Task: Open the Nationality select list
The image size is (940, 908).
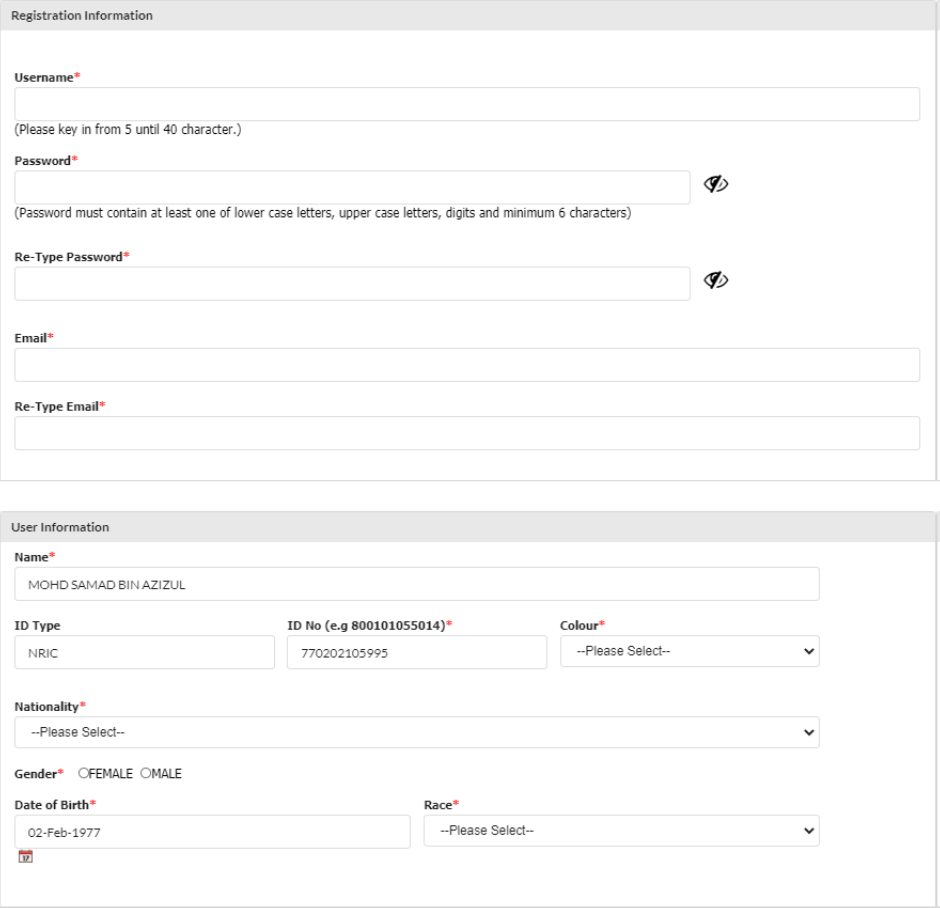Action: tap(416, 732)
